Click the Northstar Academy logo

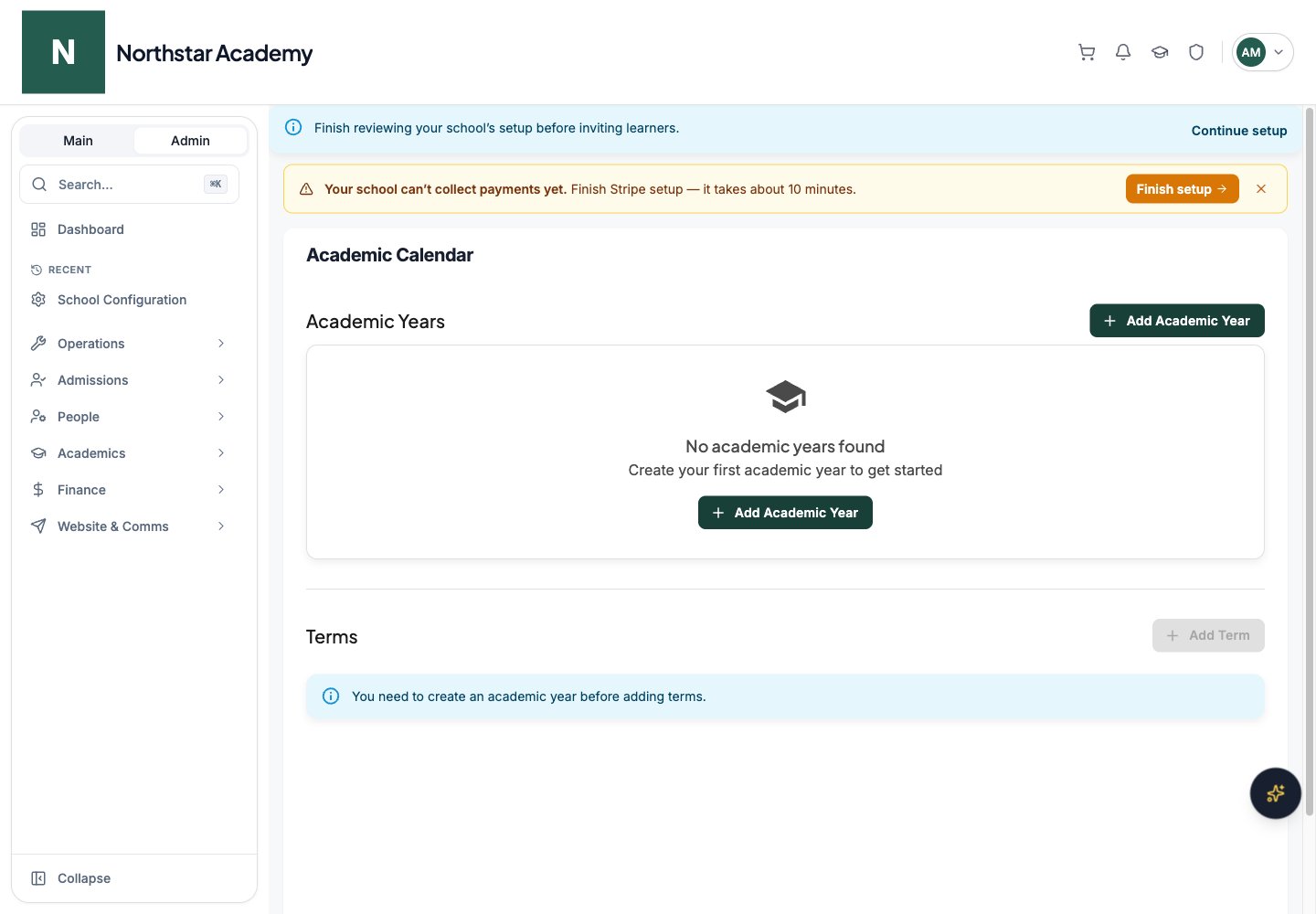tap(63, 52)
